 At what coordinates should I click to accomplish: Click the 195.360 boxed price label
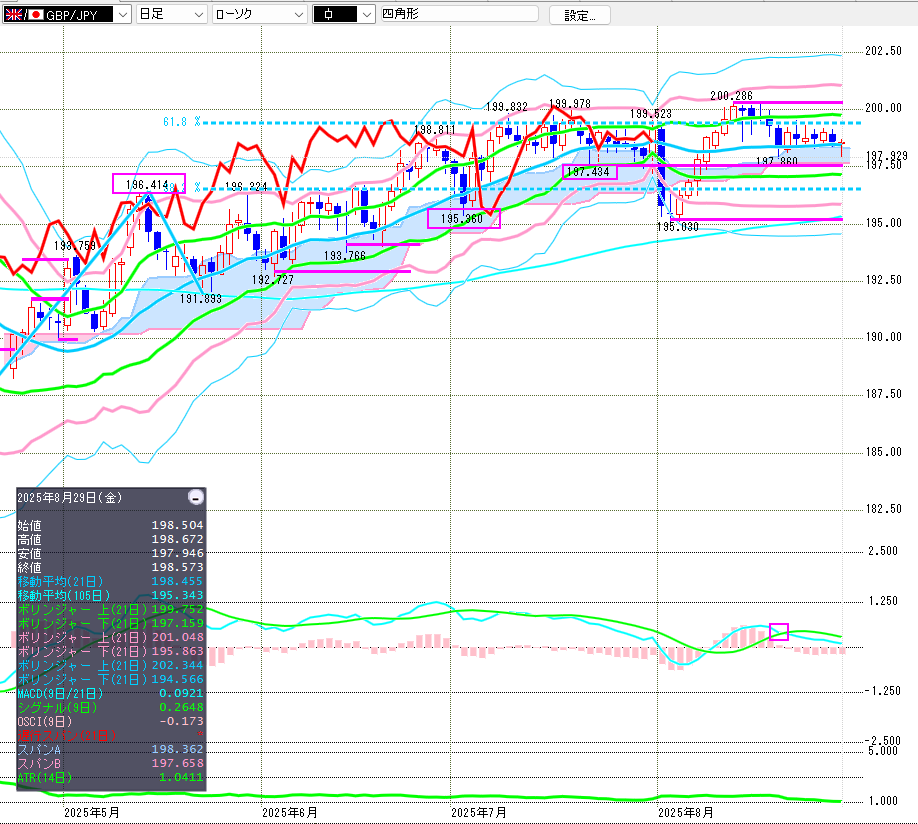(464, 218)
